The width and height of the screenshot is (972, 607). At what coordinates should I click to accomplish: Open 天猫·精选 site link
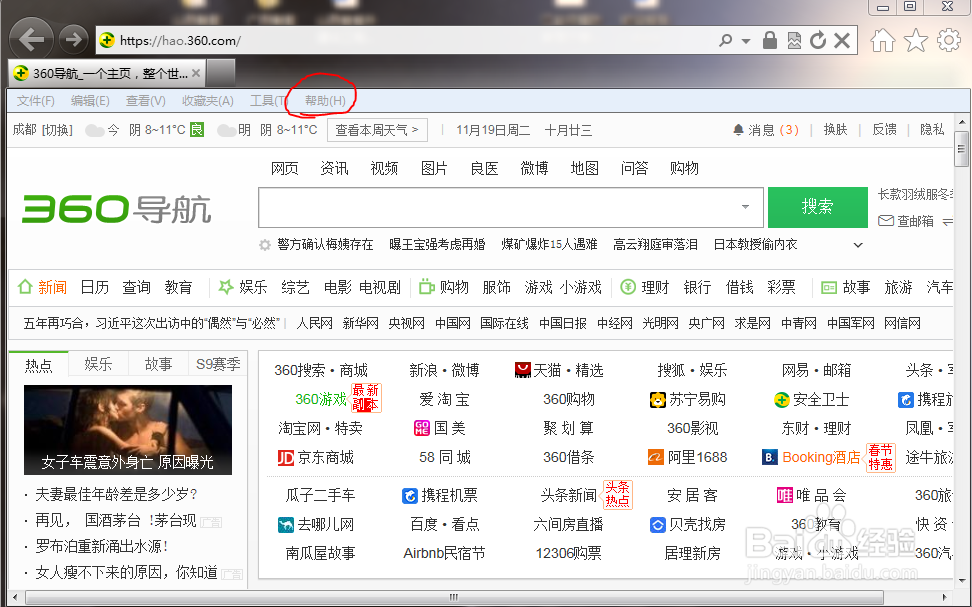pyautogui.click(x=559, y=370)
